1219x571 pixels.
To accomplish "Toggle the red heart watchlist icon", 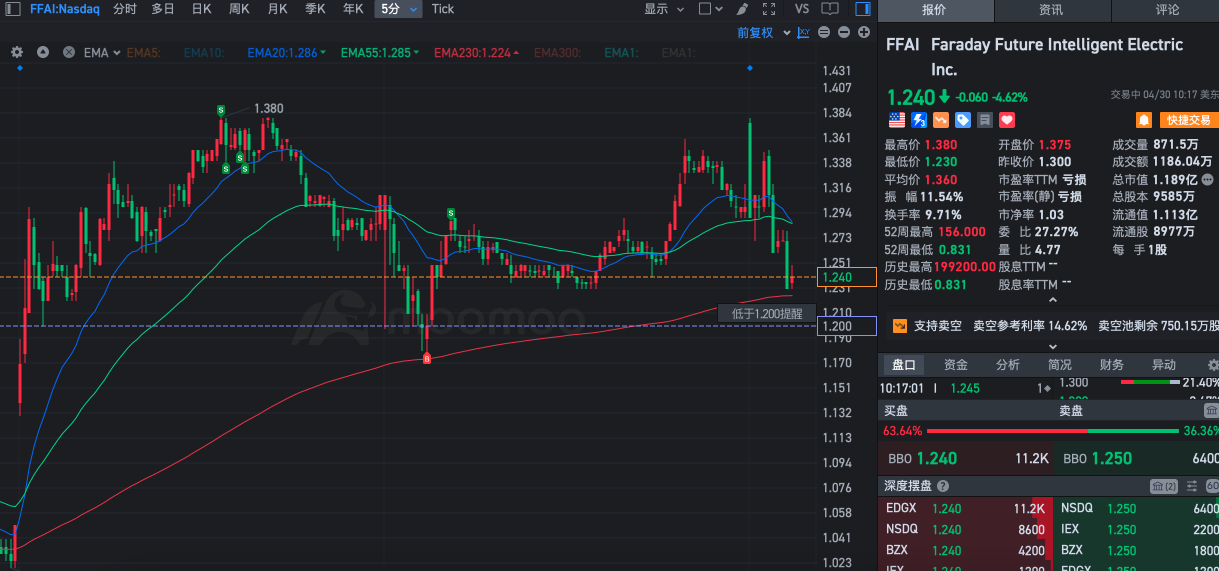I will click(x=1007, y=120).
